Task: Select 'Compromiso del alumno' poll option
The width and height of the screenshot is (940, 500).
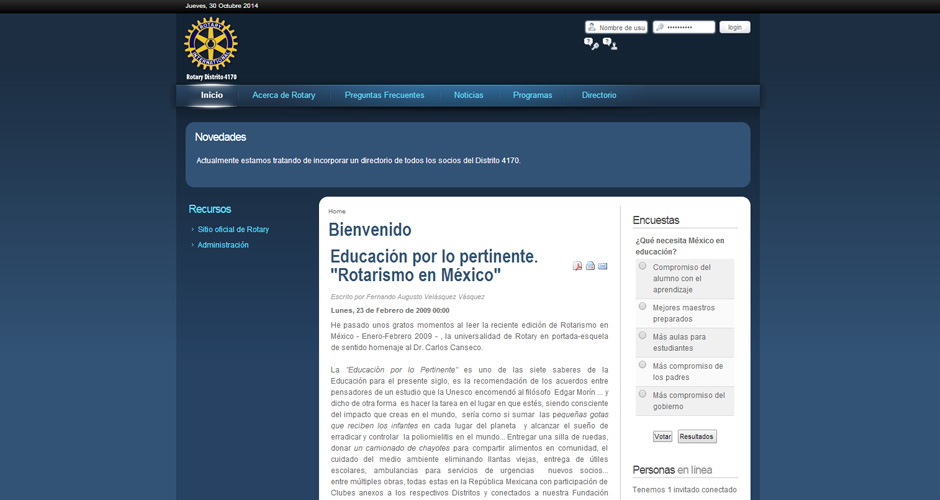Action: [x=642, y=266]
